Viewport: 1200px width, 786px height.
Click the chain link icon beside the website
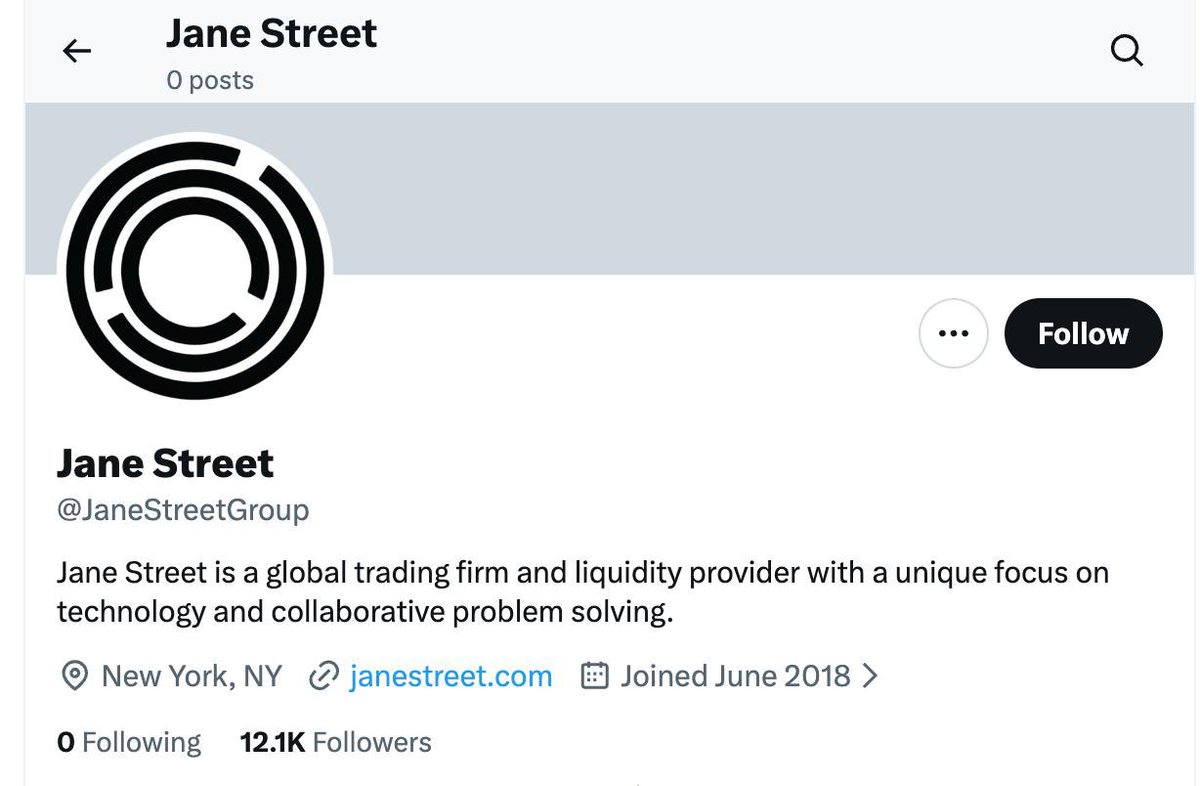click(x=323, y=677)
